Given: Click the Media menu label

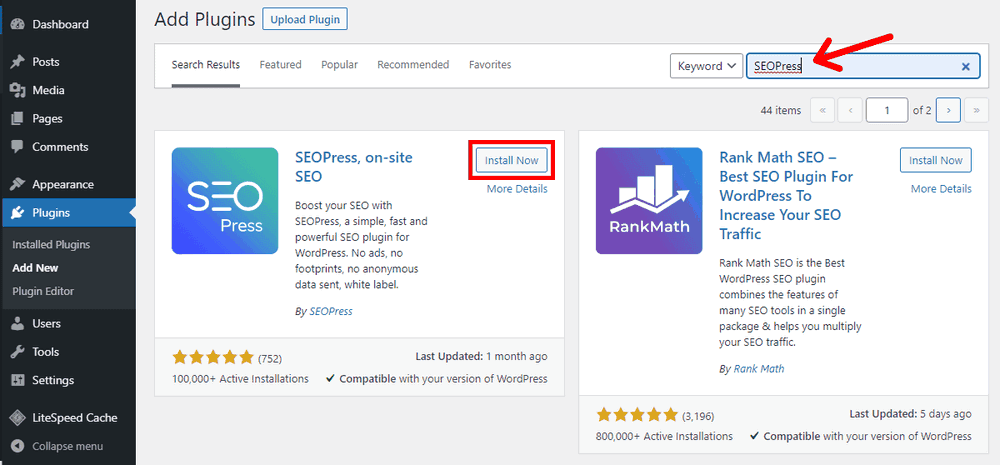Looking at the screenshot, I should click(x=48, y=90).
